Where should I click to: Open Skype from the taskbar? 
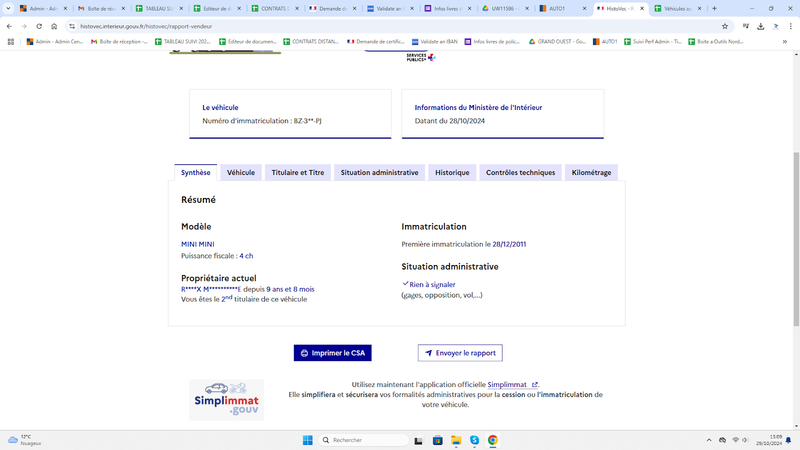tap(474, 440)
